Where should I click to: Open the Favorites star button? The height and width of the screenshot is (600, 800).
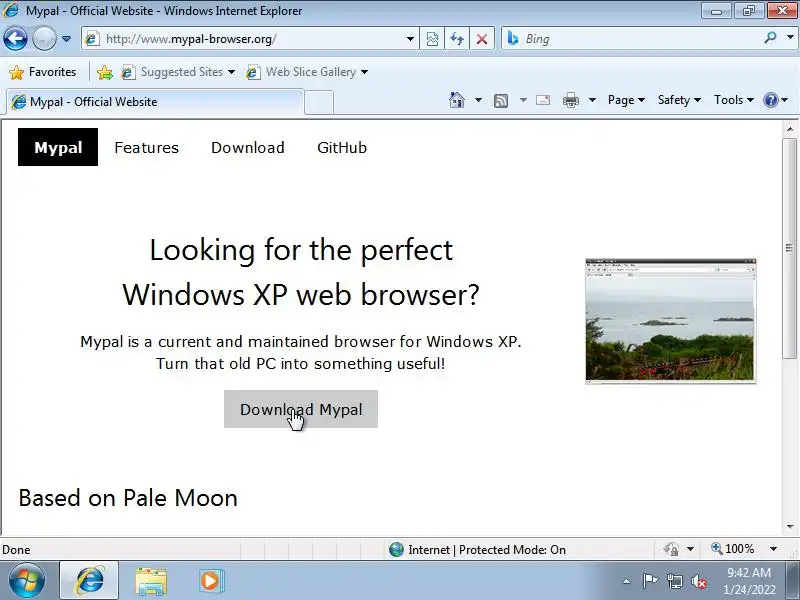point(43,72)
